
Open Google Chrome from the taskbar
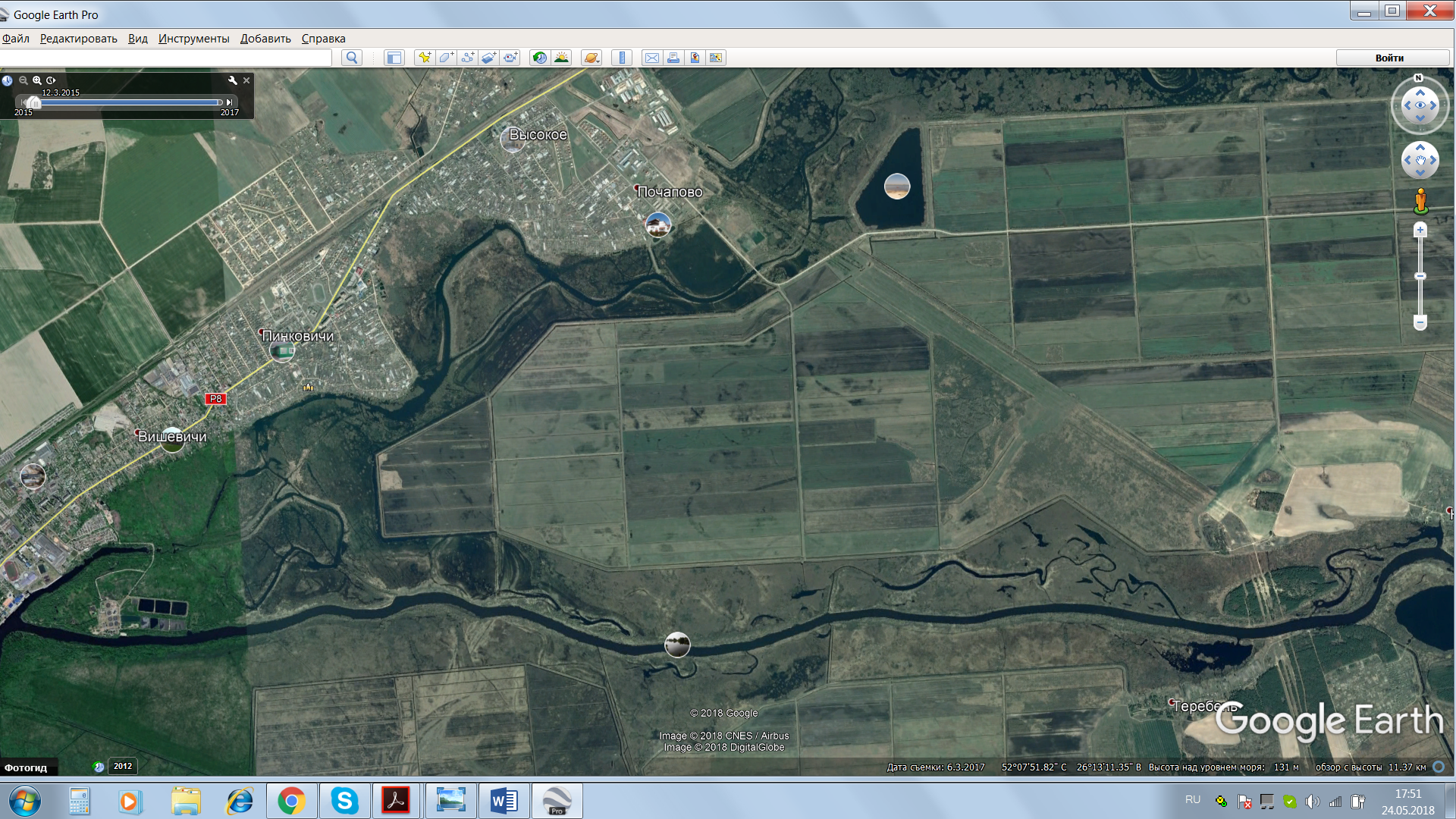click(x=291, y=801)
